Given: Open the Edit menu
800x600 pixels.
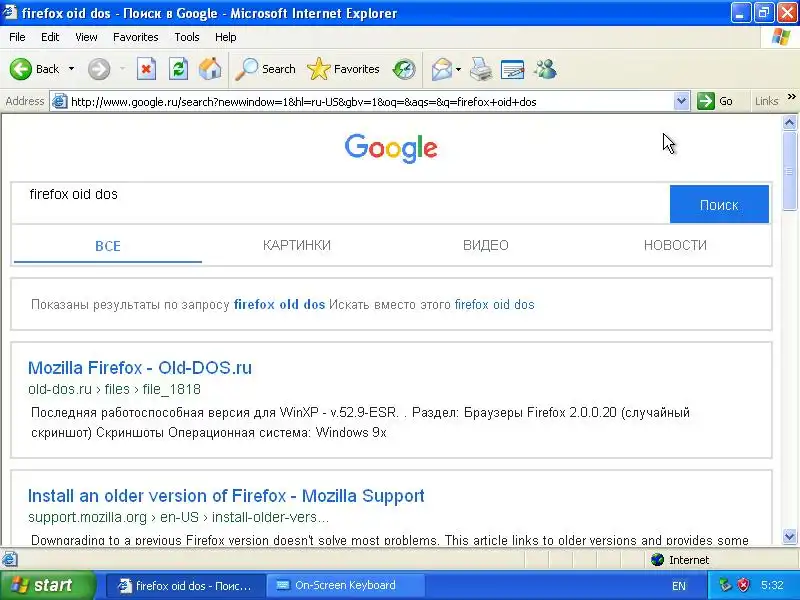Looking at the screenshot, I should 50,37.
